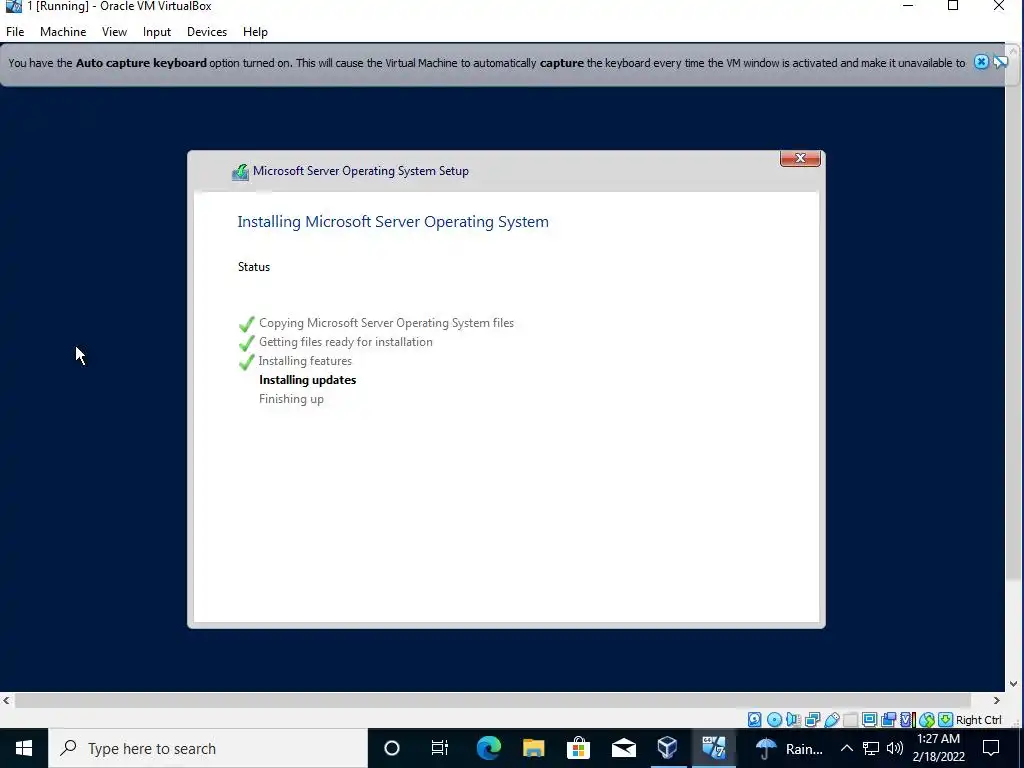The height and width of the screenshot is (768, 1024).
Task: Click the mouse integration status icon
Action: click(926, 720)
